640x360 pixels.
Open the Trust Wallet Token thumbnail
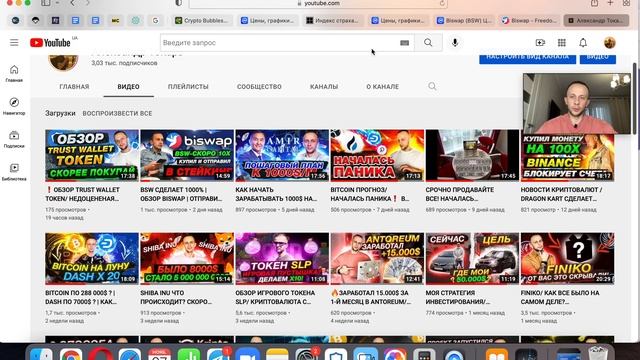coord(92,156)
